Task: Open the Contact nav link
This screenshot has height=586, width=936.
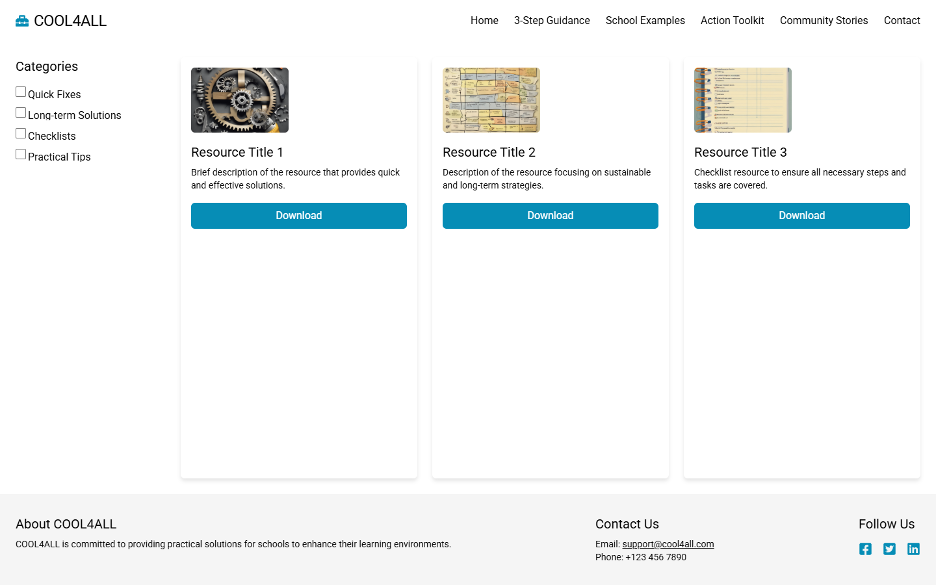Action: [901, 21]
